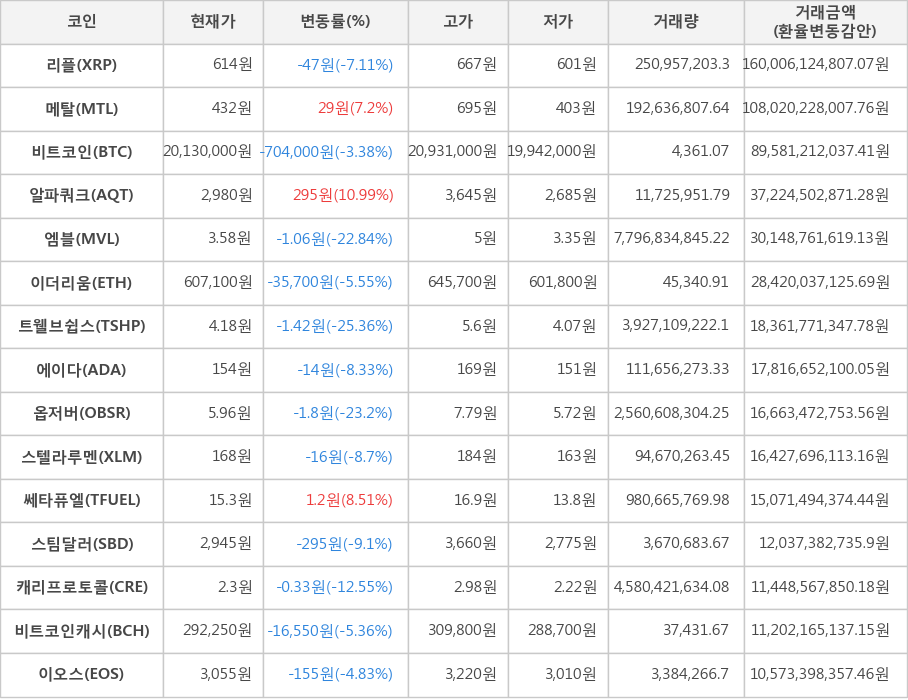908x700 pixels.
Task: Sort by 현재가 column header
Action: click(212, 23)
